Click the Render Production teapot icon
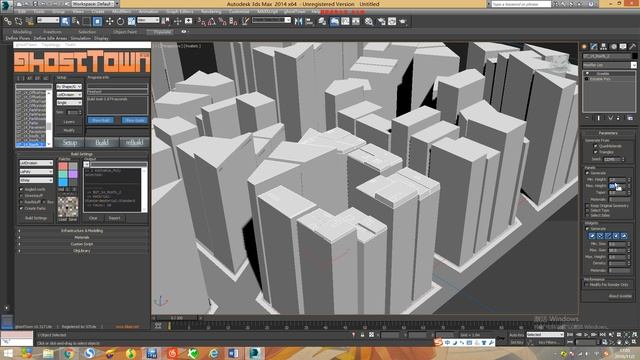 [403, 21]
